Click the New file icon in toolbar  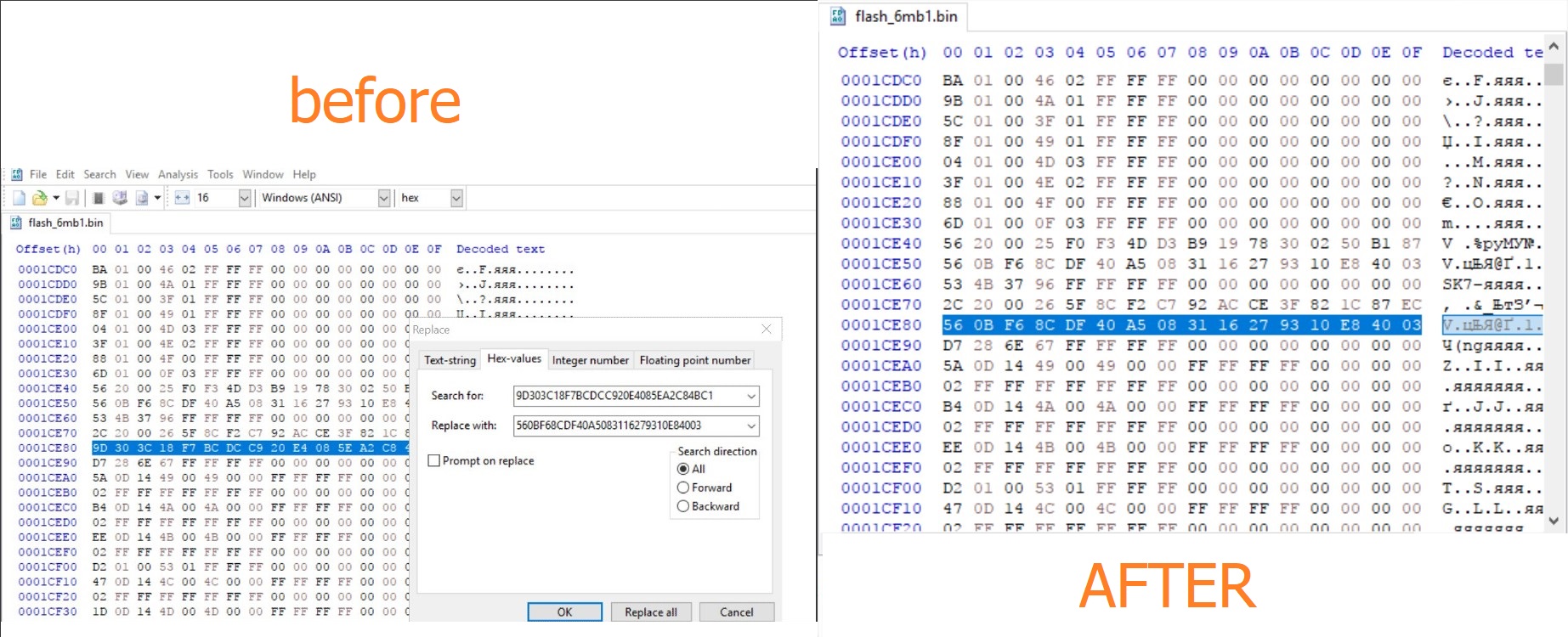pos(19,198)
